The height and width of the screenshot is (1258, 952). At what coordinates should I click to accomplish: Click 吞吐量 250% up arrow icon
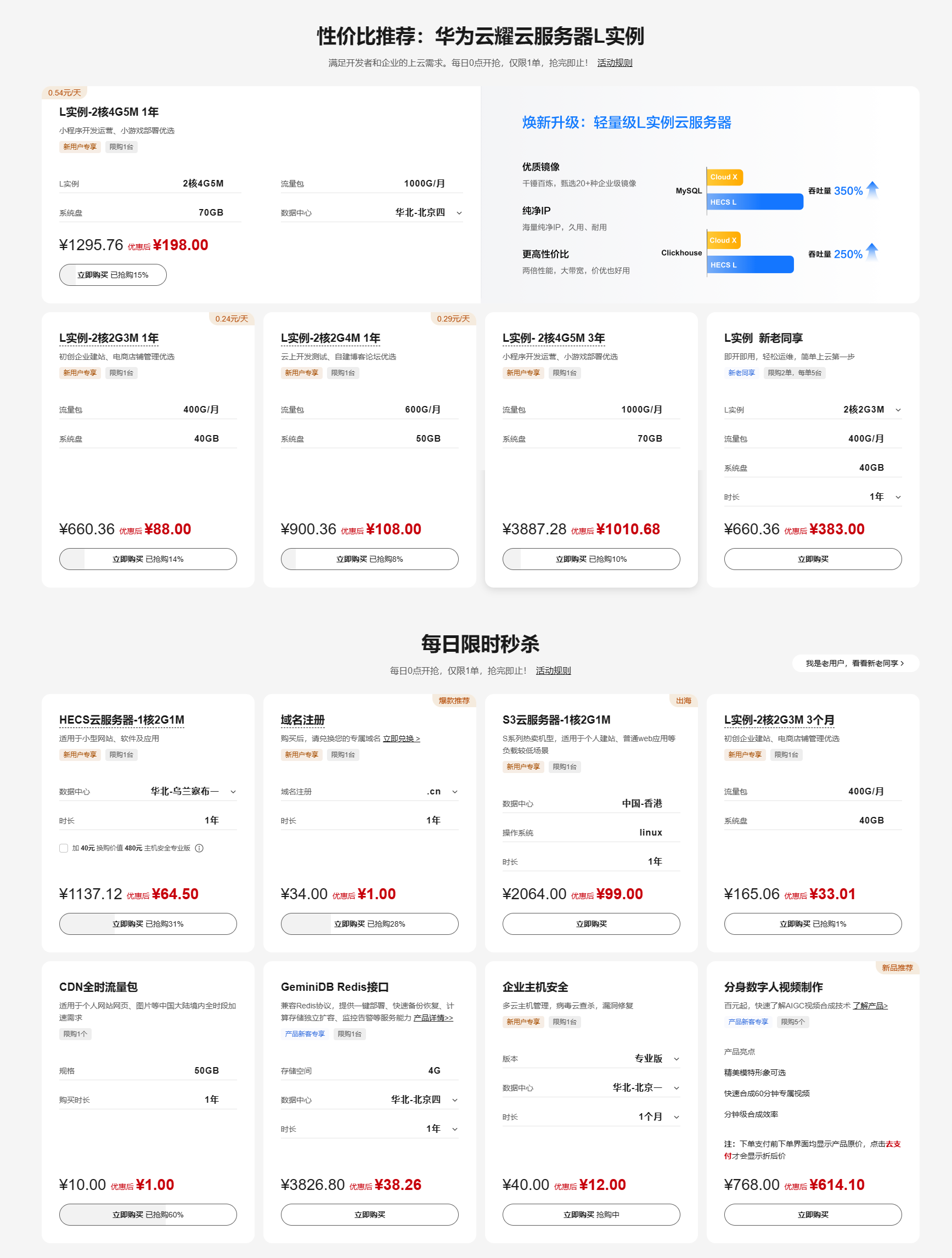pos(872,251)
